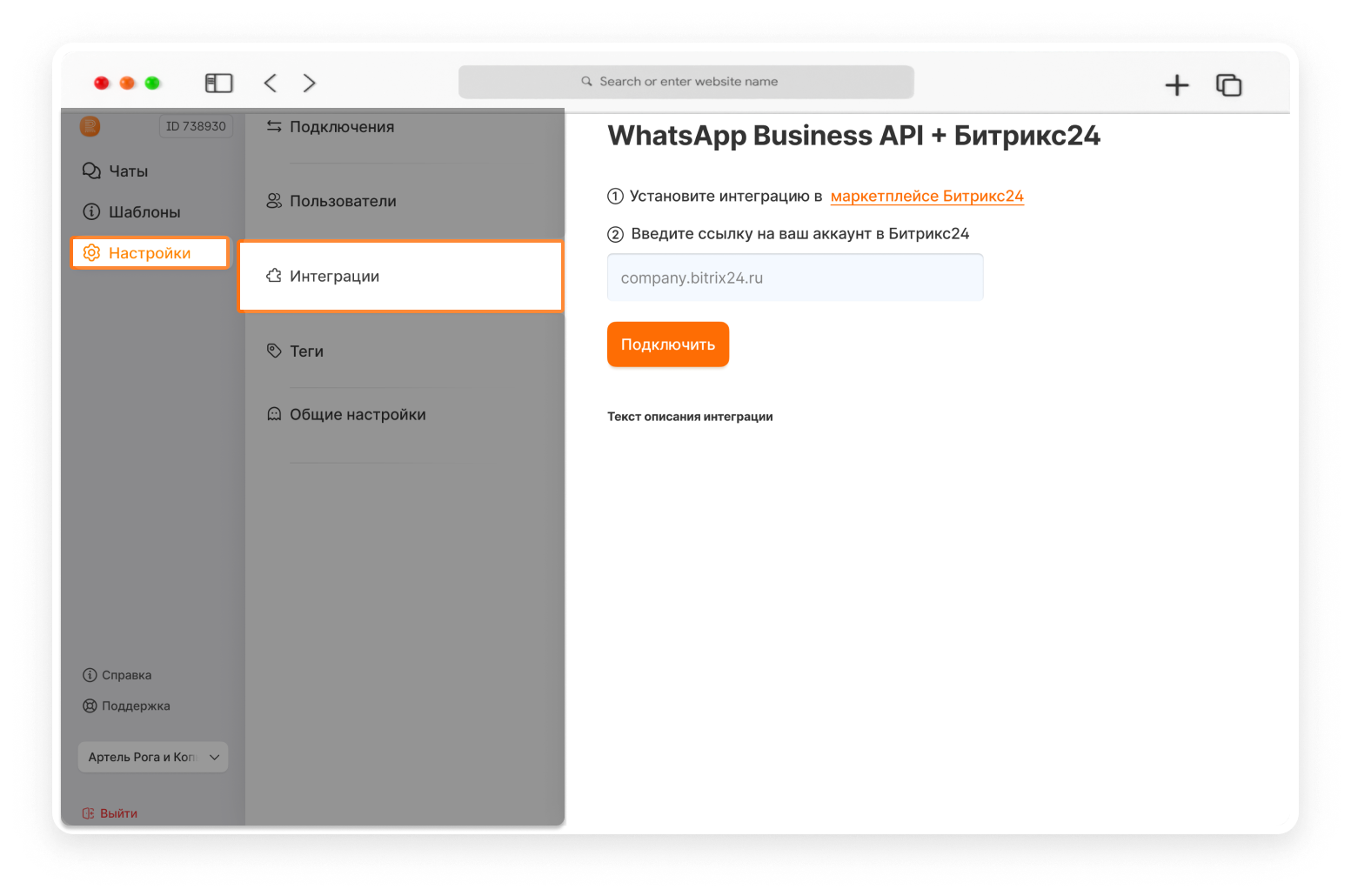The height and width of the screenshot is (896, 1351).
Task: Click the Справка info icon
Action: point(90,675)
